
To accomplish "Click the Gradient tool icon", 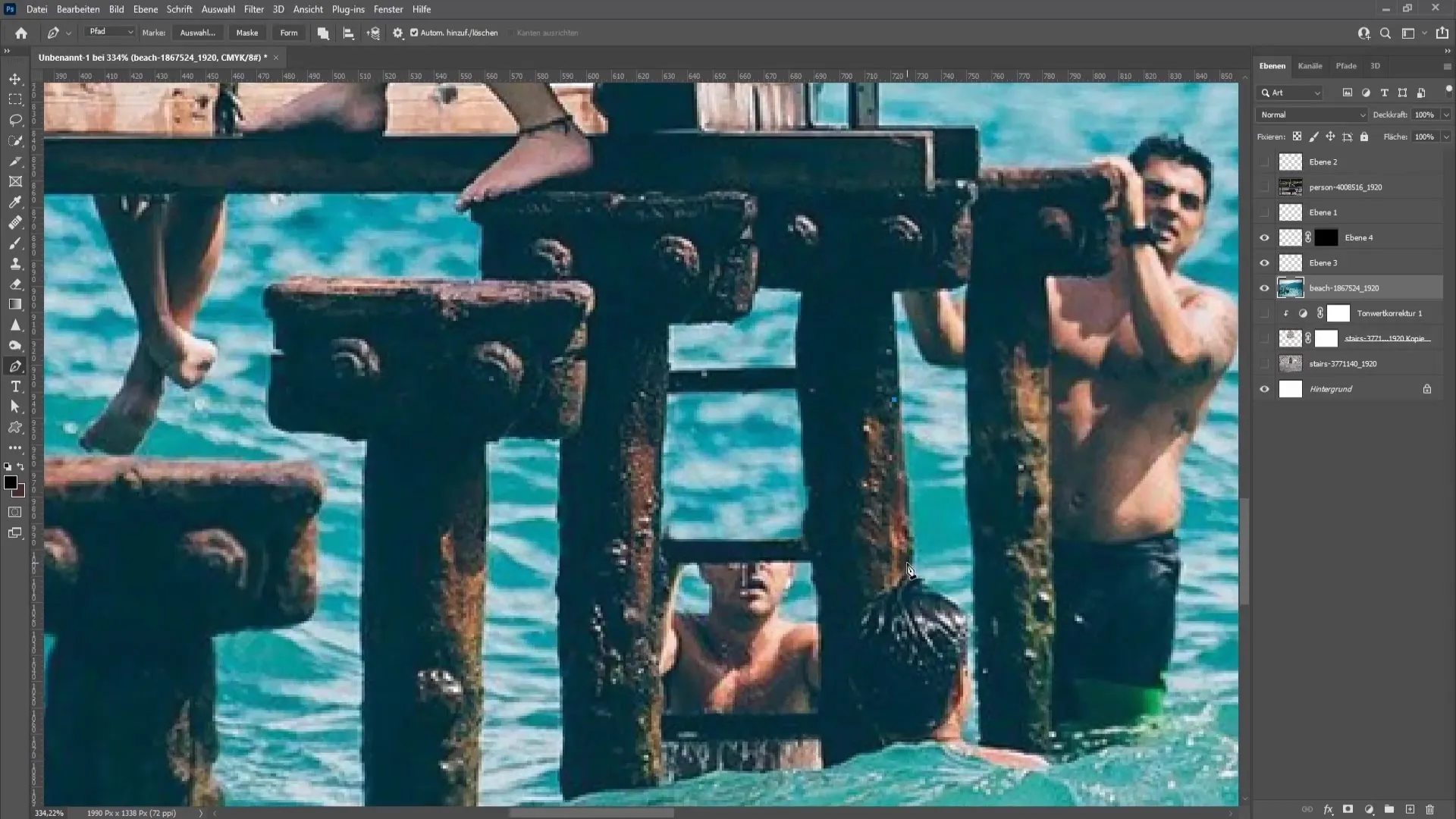I will (x=14, y=305).
